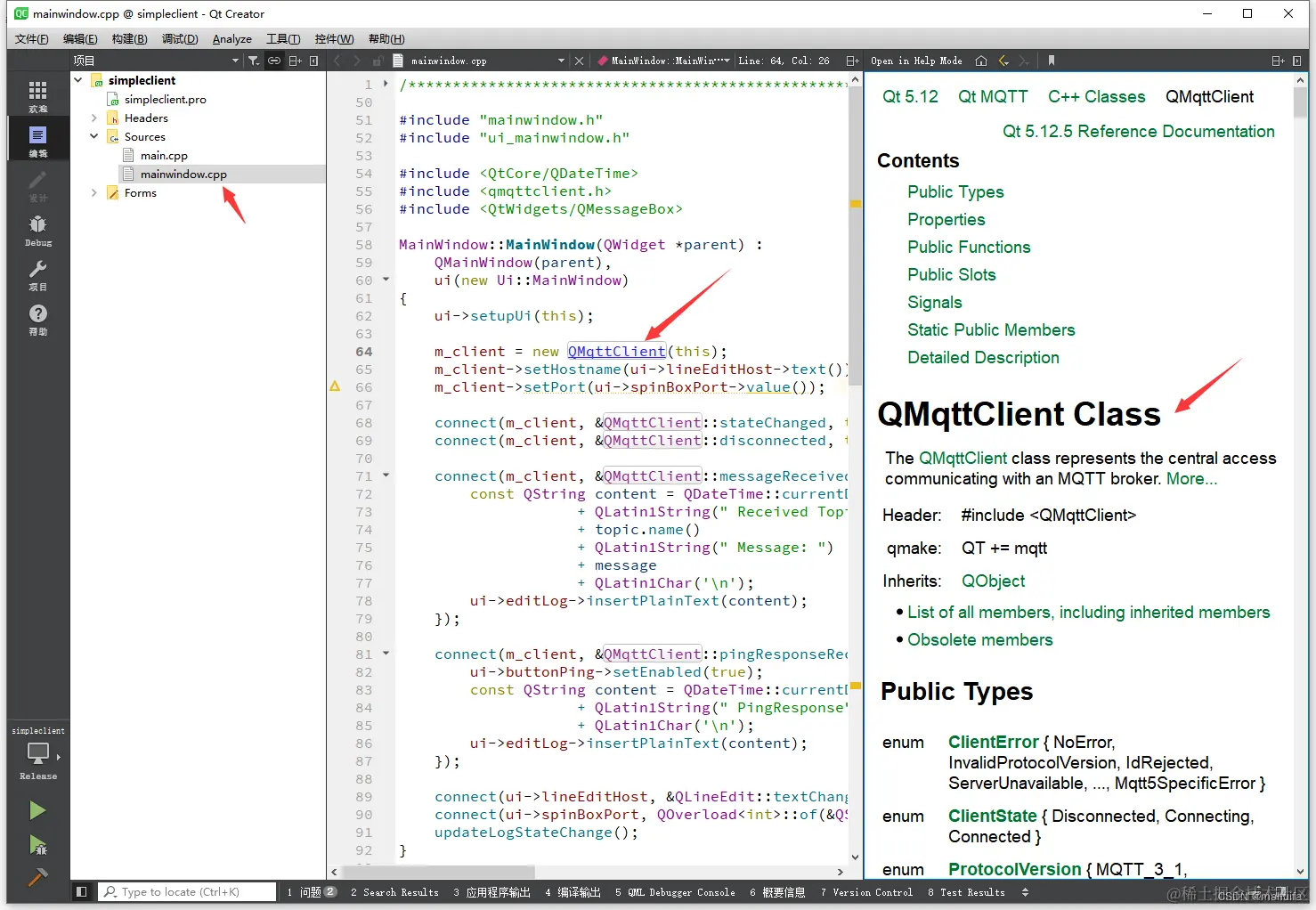Toggle file lock writable icon
Screen dimensions: 1316x910
point(378,61)
